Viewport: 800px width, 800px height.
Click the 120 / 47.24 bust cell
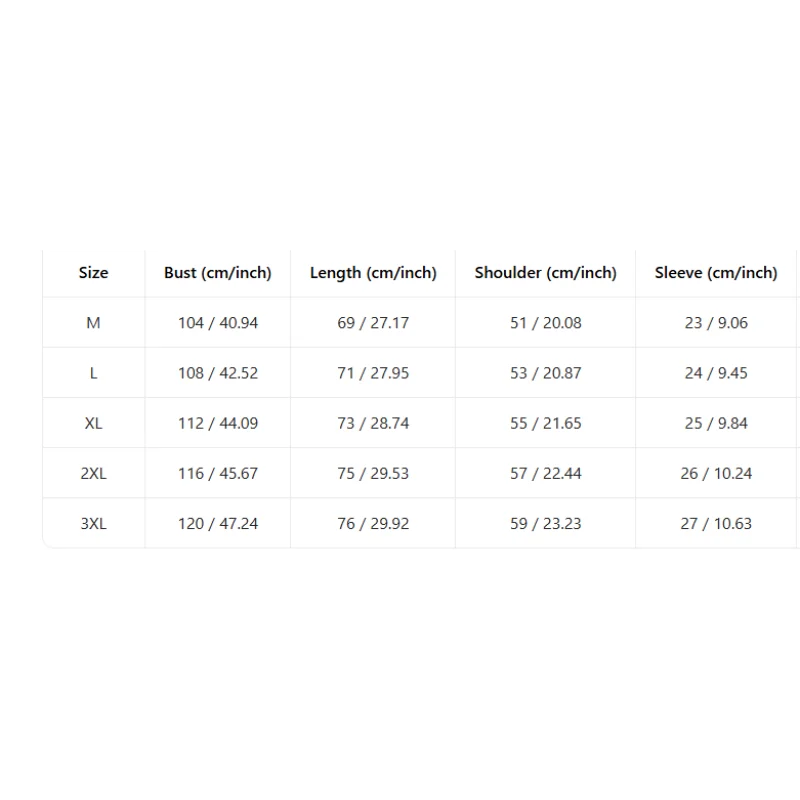(218, 524)
